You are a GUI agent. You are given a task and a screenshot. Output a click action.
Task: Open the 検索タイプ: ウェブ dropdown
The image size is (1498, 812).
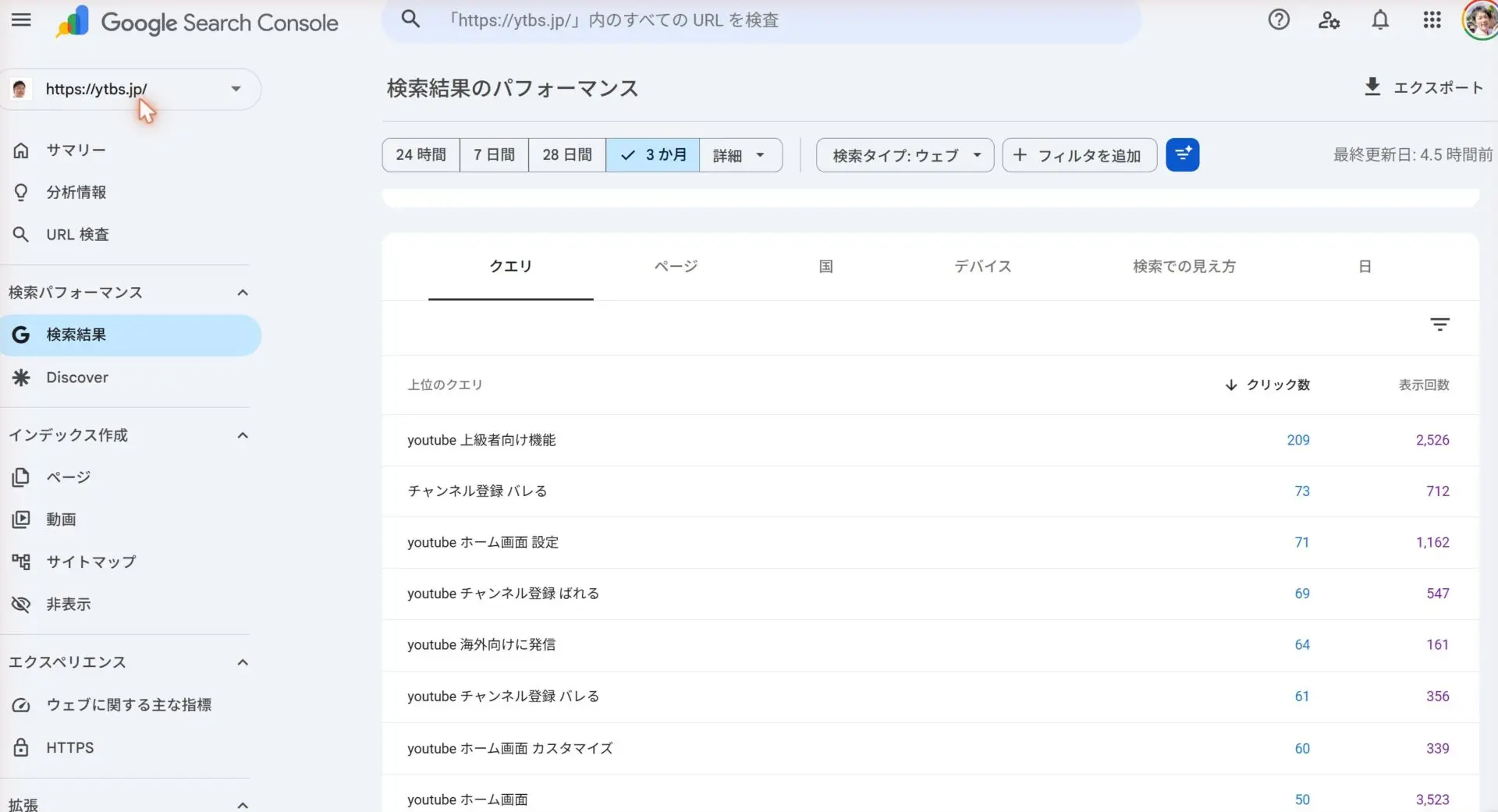[905, 154]
